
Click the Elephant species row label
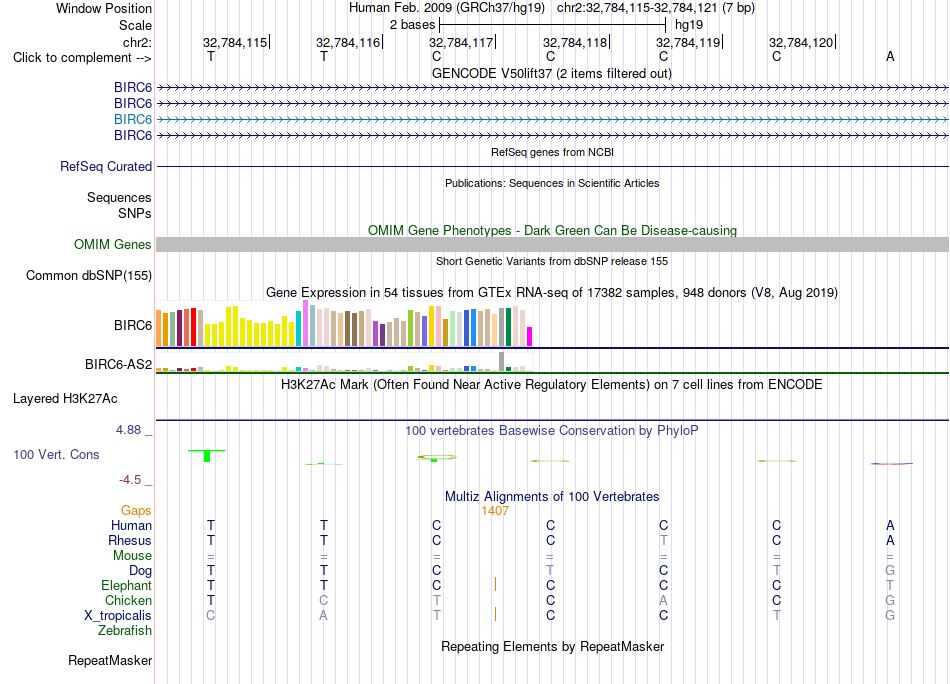[x=127, y=585]
